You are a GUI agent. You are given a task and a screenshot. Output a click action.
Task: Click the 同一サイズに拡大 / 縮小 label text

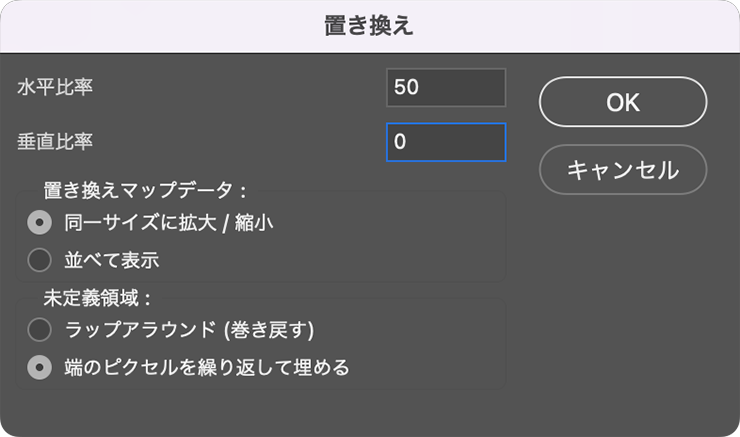tap(169, 222)
